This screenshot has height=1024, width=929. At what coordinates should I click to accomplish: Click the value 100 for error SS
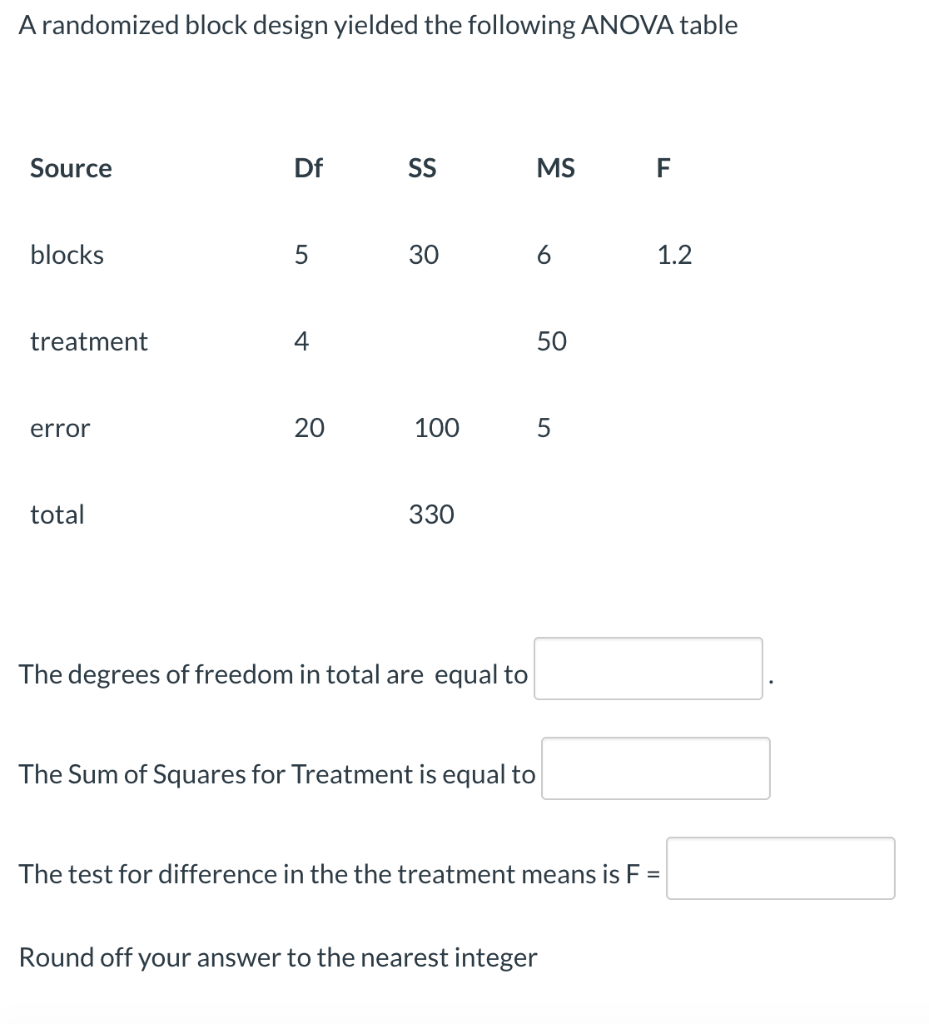tap(434, 428)
